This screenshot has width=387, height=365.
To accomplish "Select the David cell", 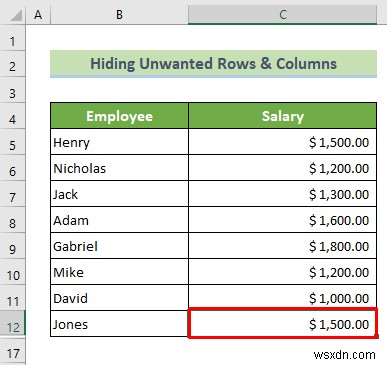I will (x=119, y=298).
